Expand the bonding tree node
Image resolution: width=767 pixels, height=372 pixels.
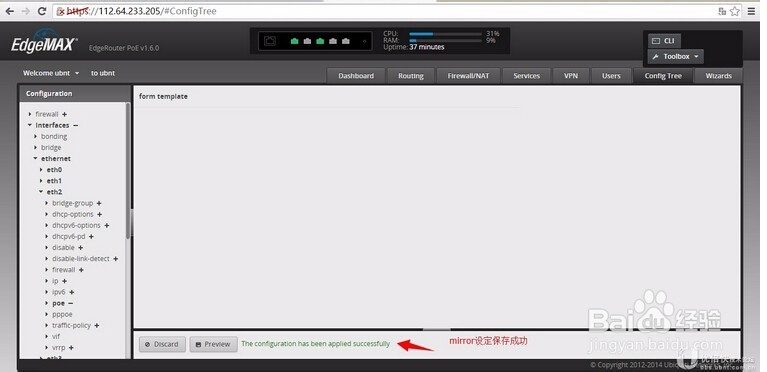click(x=36, y=137)
